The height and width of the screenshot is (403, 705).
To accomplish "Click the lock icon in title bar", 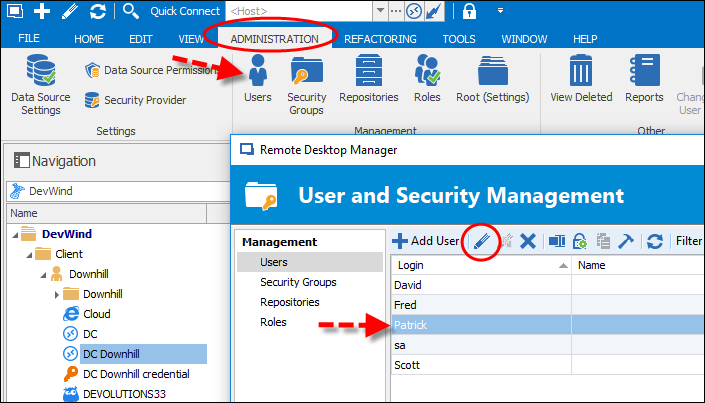I will tap(469, 11).
